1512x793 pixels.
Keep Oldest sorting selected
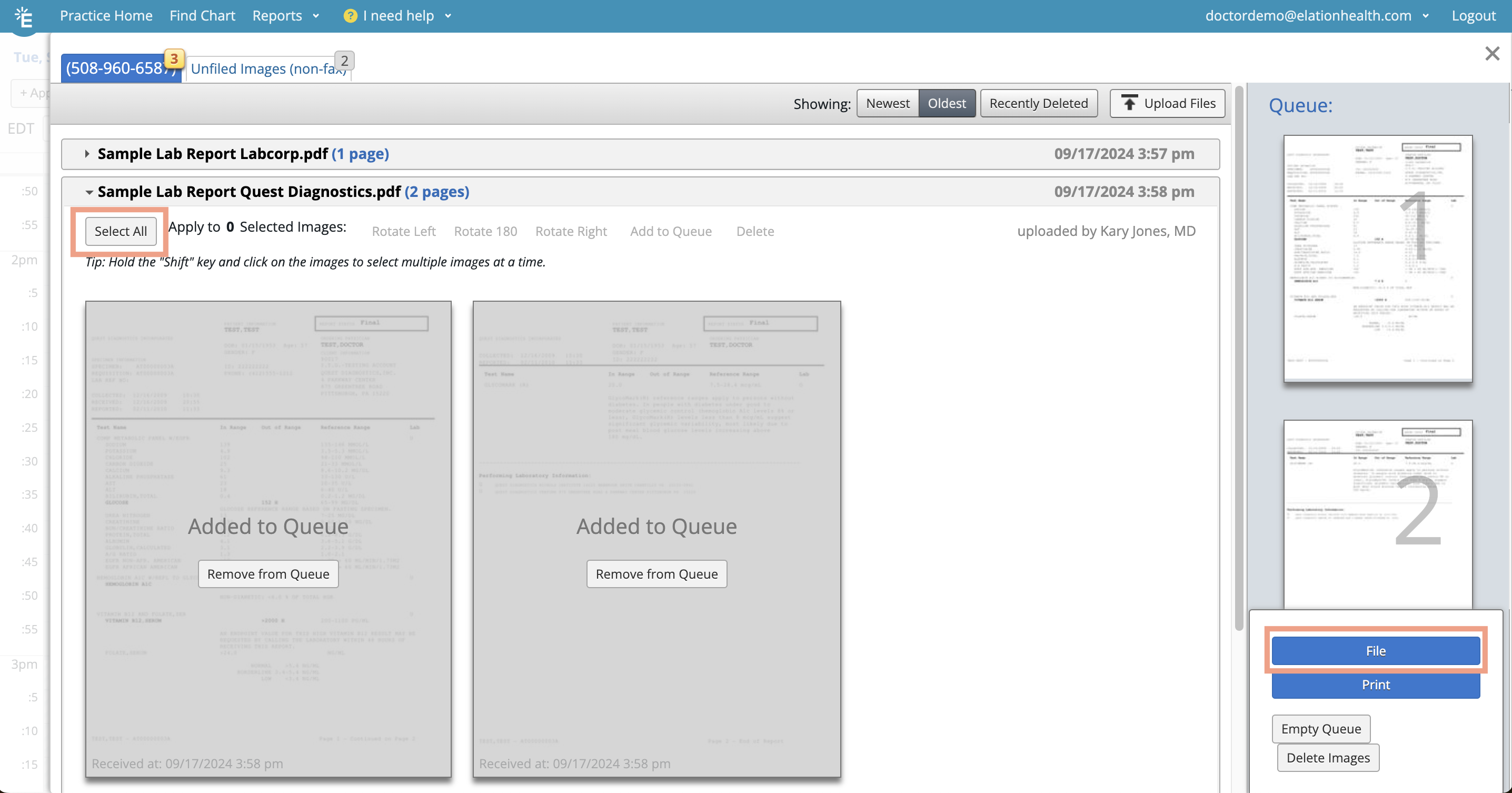[947, 103]
